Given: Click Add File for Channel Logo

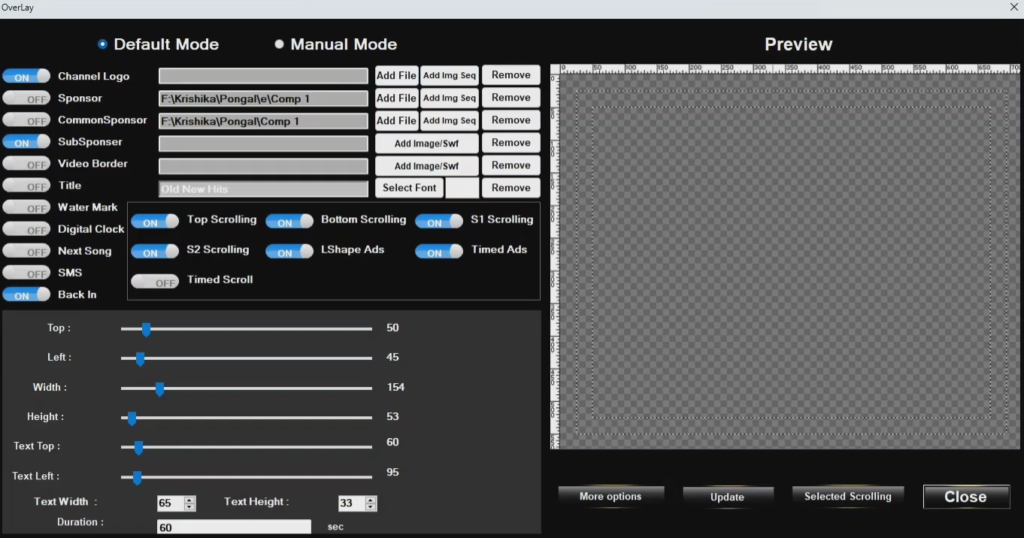Looking at the screenshot, I should 396,75.
